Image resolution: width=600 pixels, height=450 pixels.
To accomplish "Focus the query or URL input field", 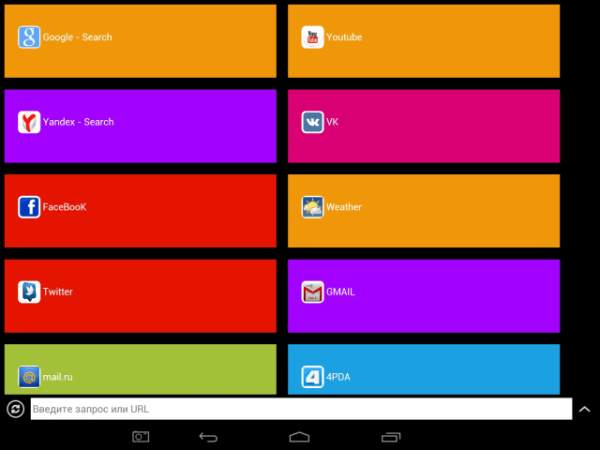I will click(301, 409).
